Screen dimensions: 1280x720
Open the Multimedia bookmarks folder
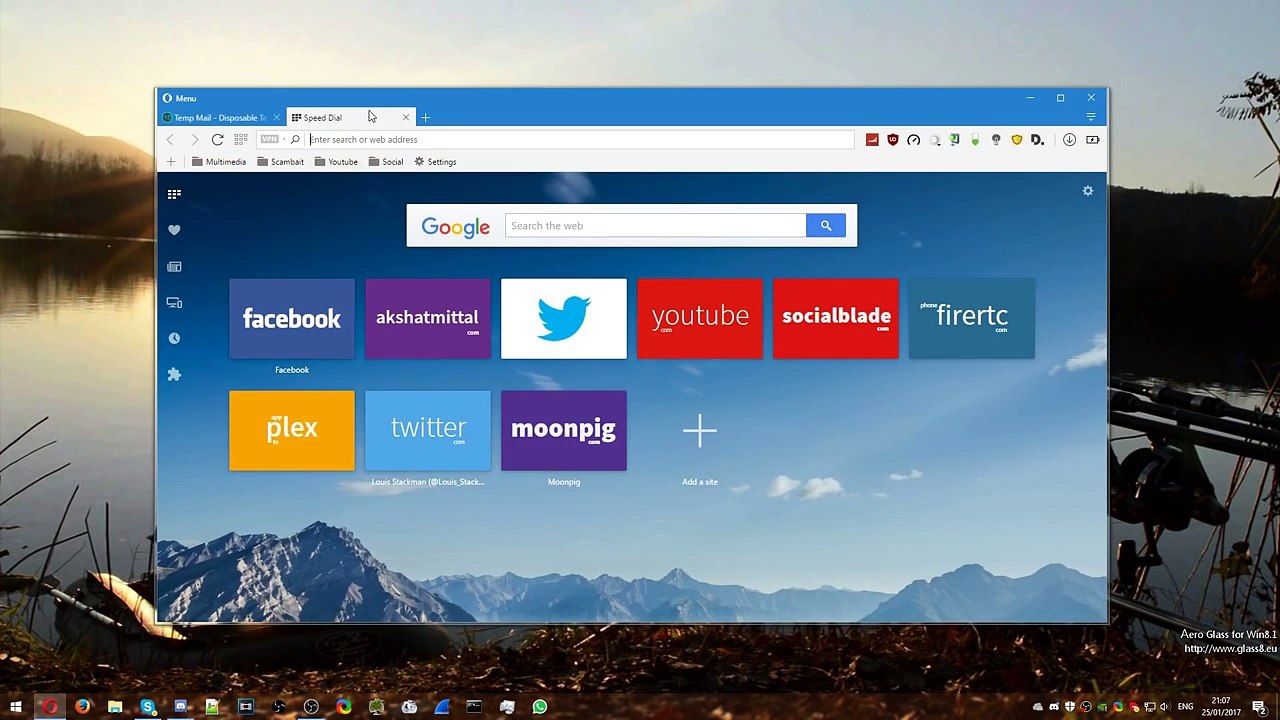click(x=219, y=162)
